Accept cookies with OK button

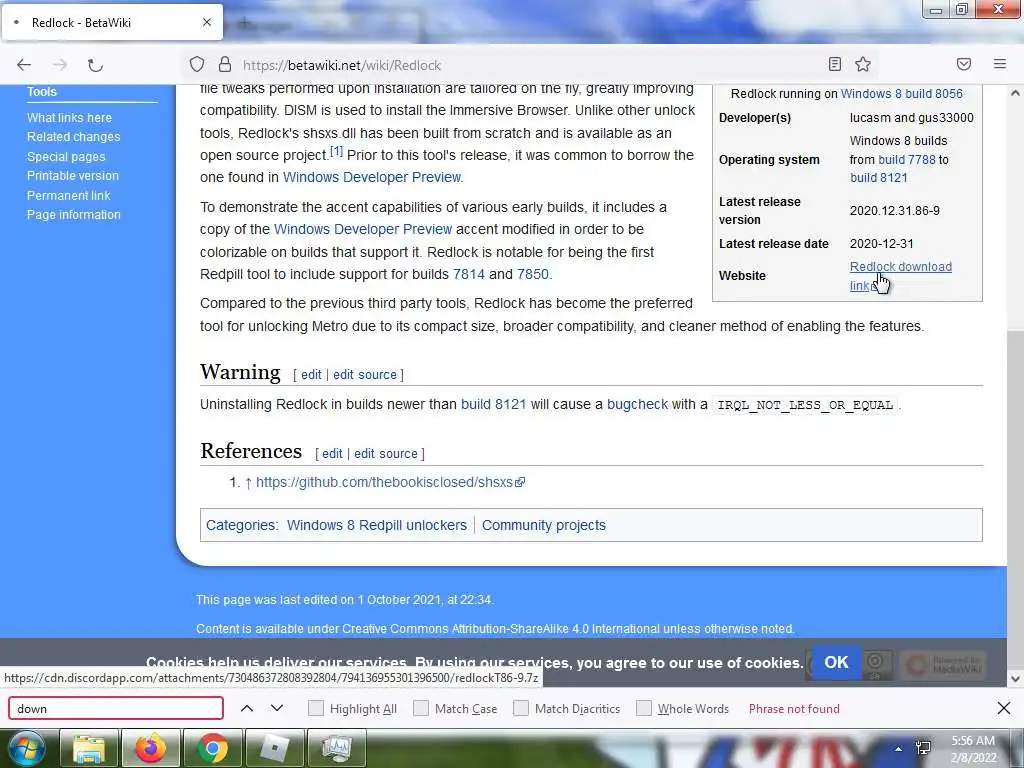tap(836, 662)
